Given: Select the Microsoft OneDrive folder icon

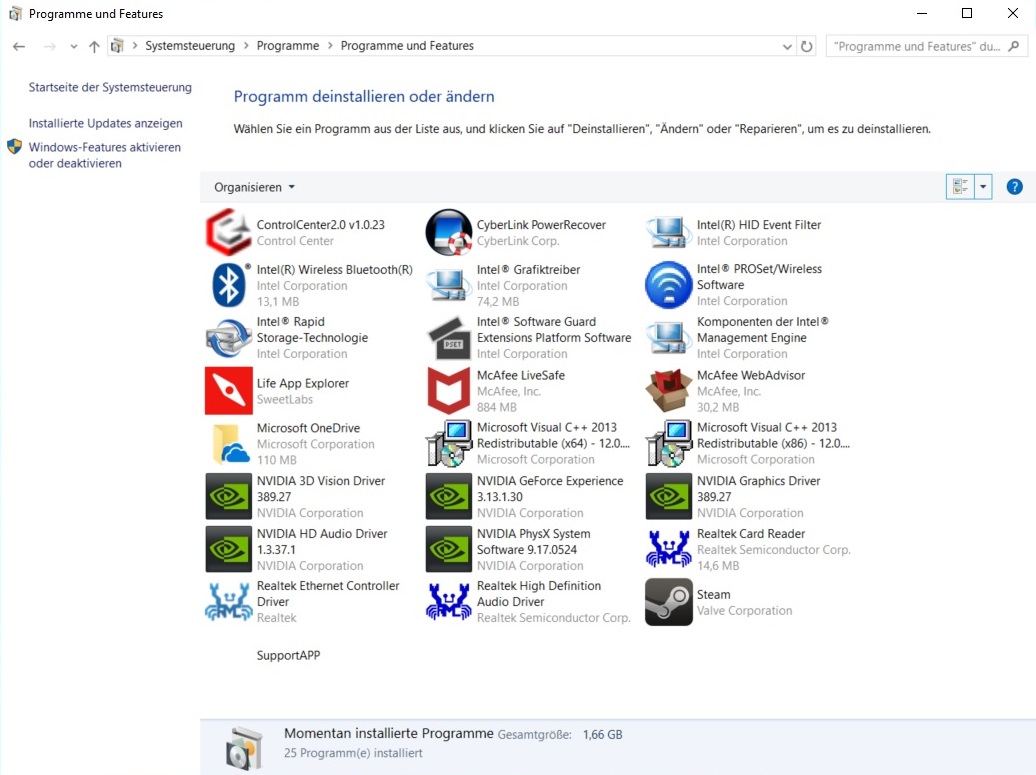Looking at the screenshot, I should click(x=231, y=443).
